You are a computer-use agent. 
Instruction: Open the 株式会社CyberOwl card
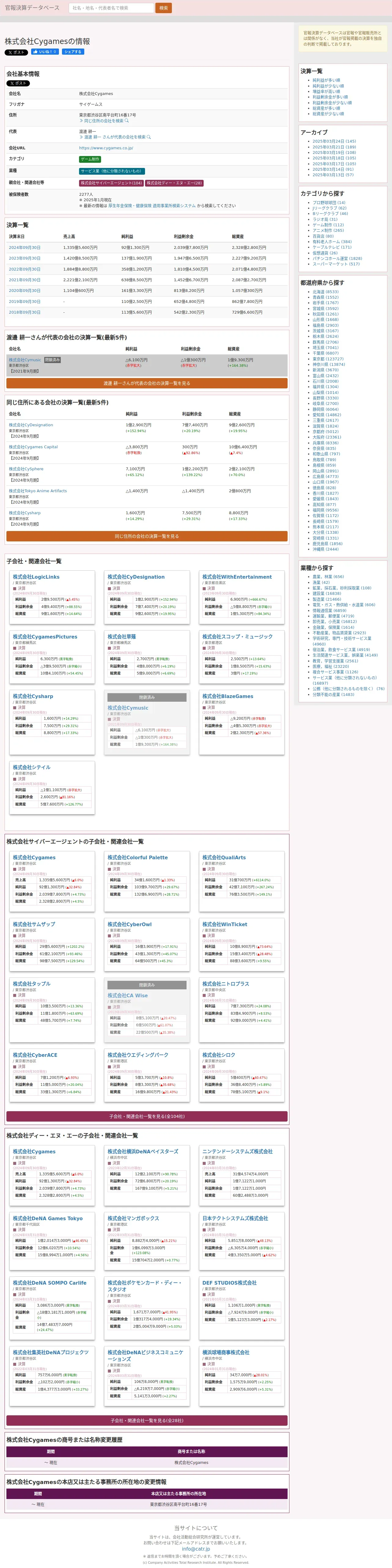(x=130, y=924)
